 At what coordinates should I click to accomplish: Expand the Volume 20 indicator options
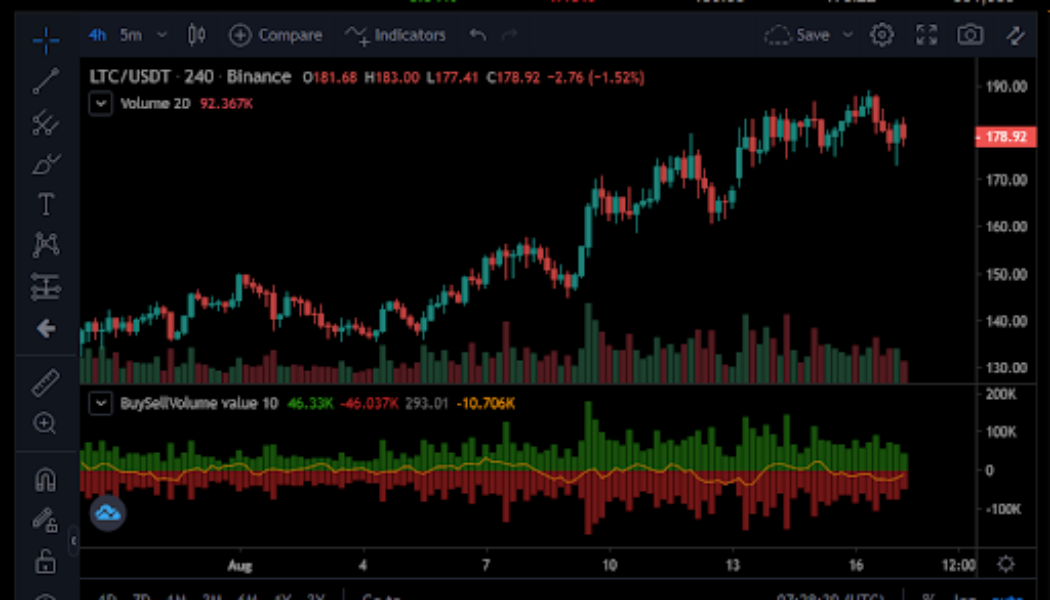(x=99, y=103)
